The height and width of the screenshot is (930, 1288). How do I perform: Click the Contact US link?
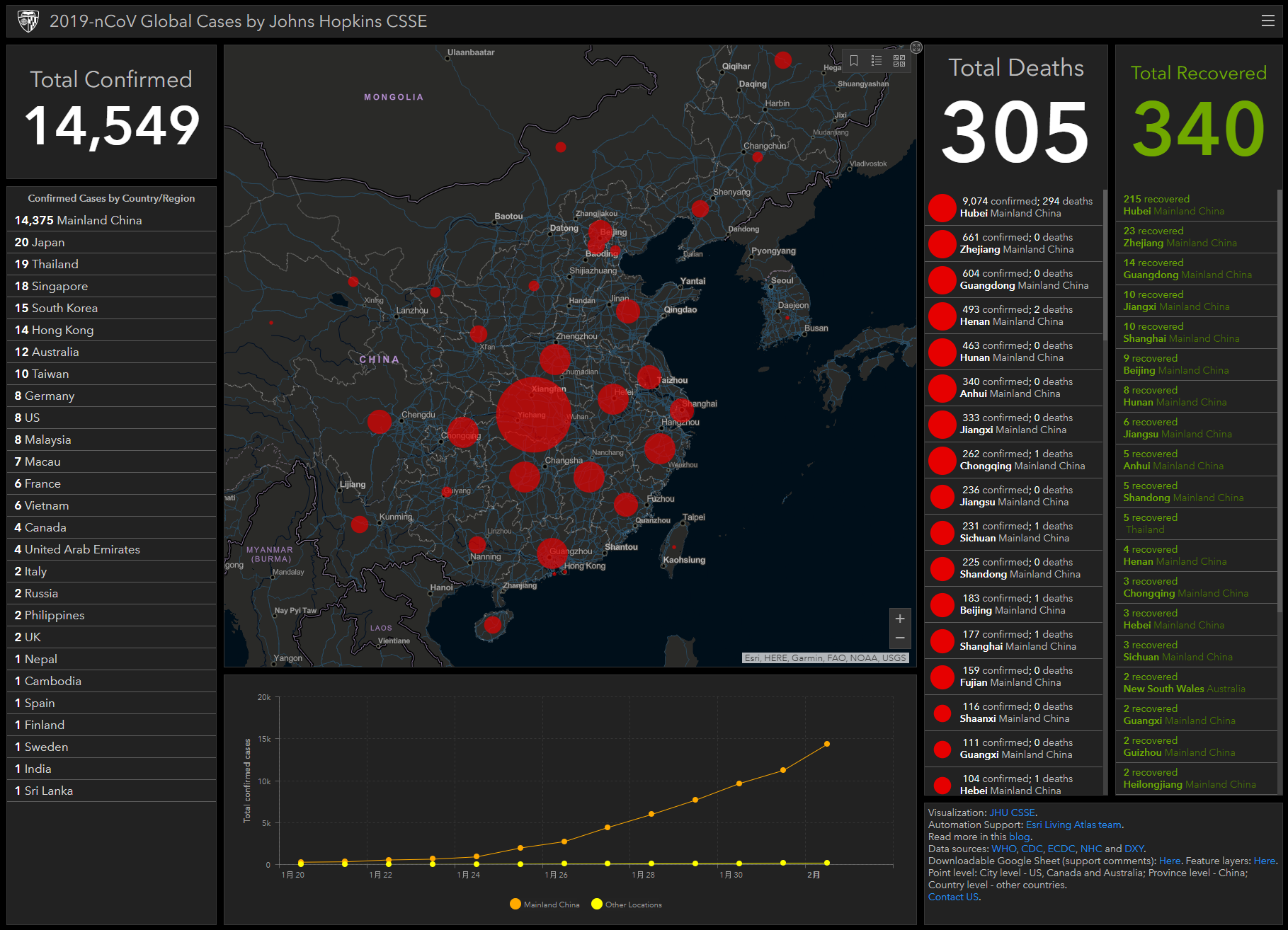953,897
